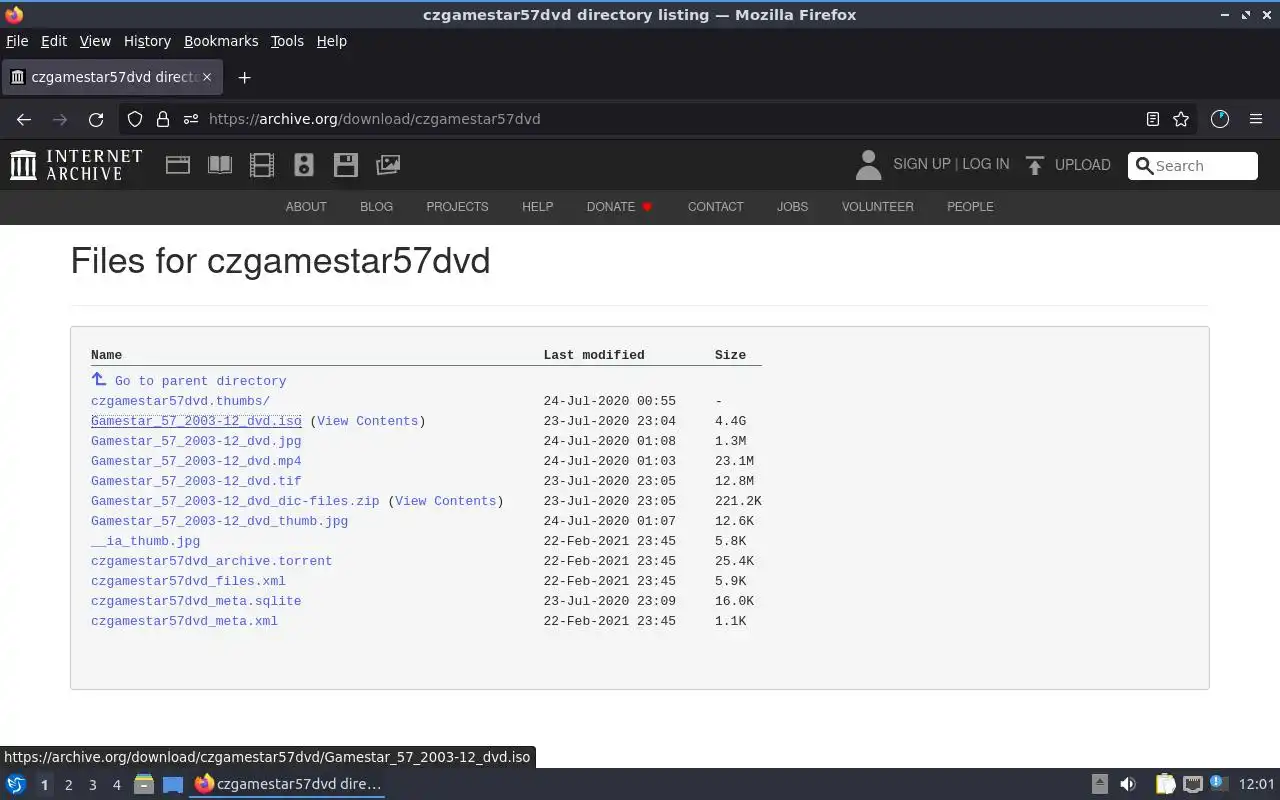Open the Tools menu
1280x800 pixels.
(x=287, y=41)
